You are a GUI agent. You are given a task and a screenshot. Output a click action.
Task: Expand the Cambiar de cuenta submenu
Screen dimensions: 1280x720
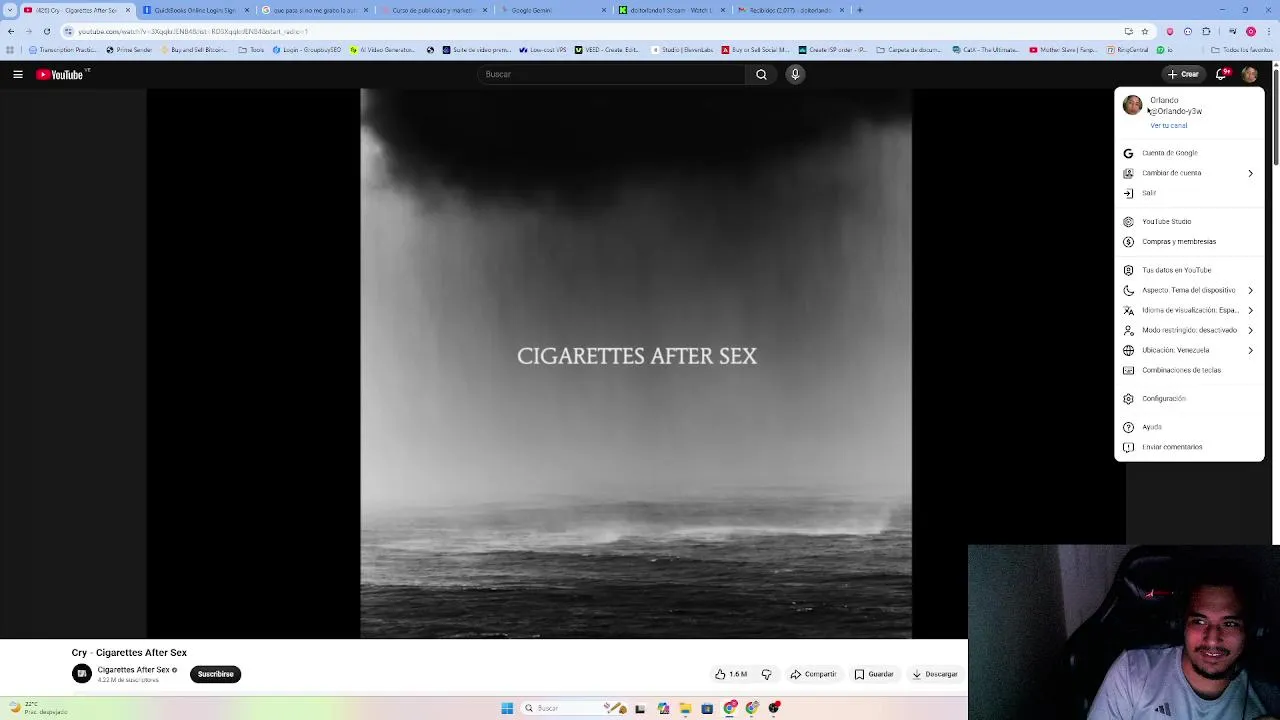pos(1189,173)
